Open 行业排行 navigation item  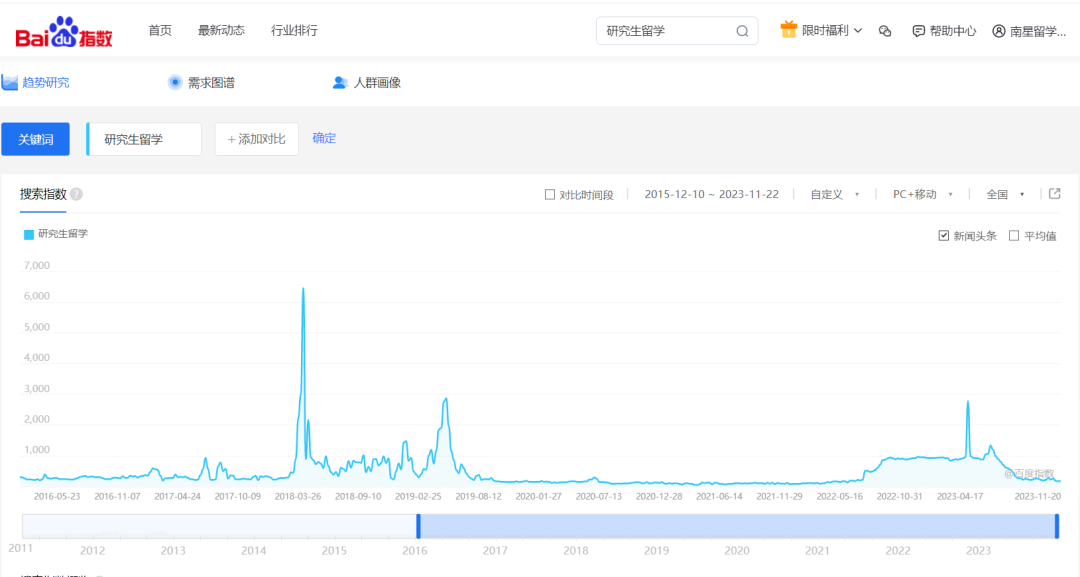pos(294,30)
